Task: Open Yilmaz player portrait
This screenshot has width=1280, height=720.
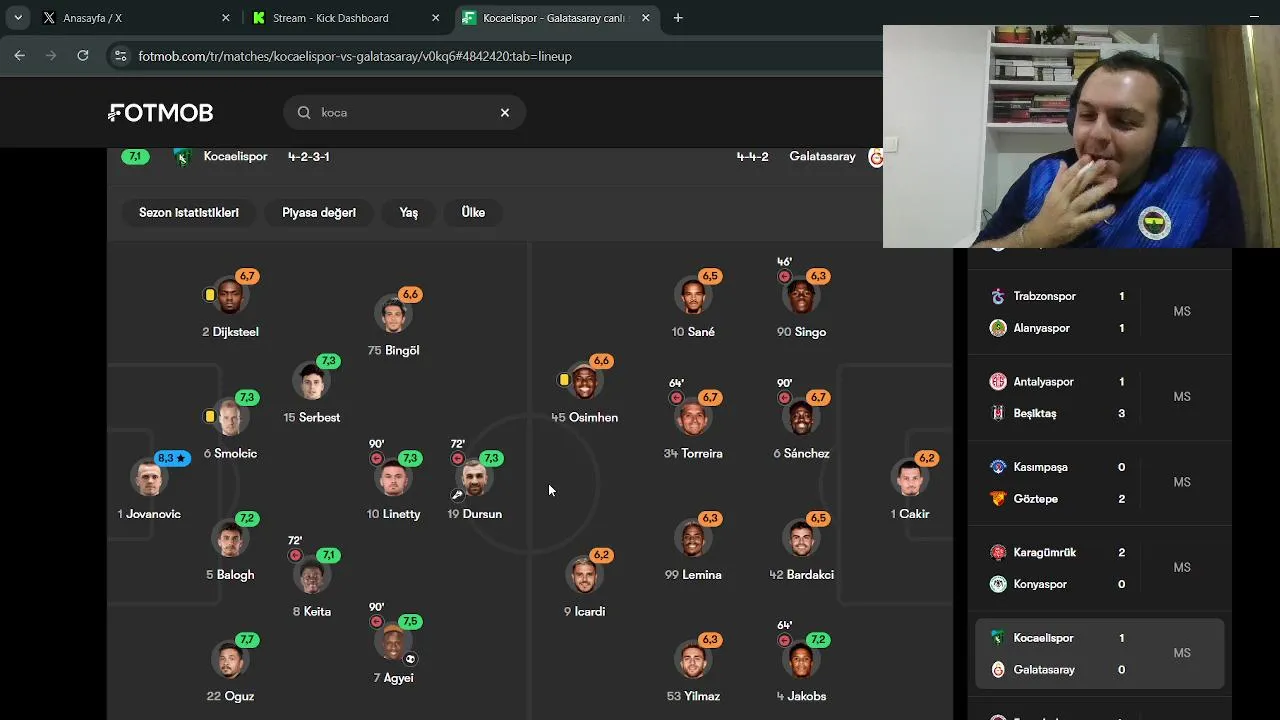Action: tap(692, 662)
